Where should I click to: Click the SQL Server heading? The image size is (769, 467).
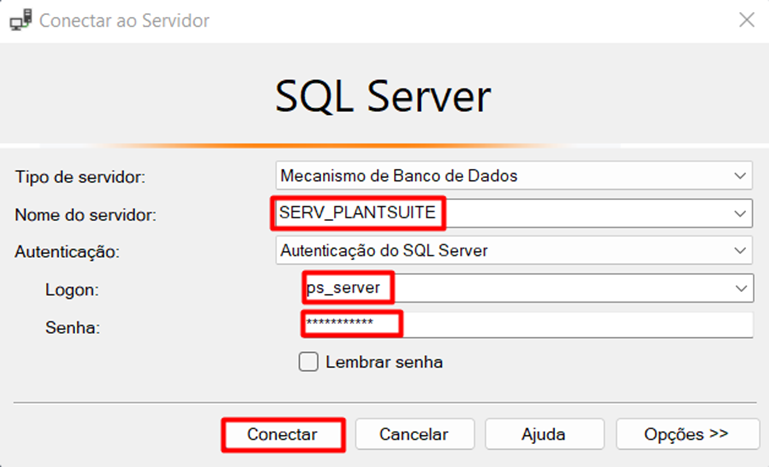[x=383, y=97]
